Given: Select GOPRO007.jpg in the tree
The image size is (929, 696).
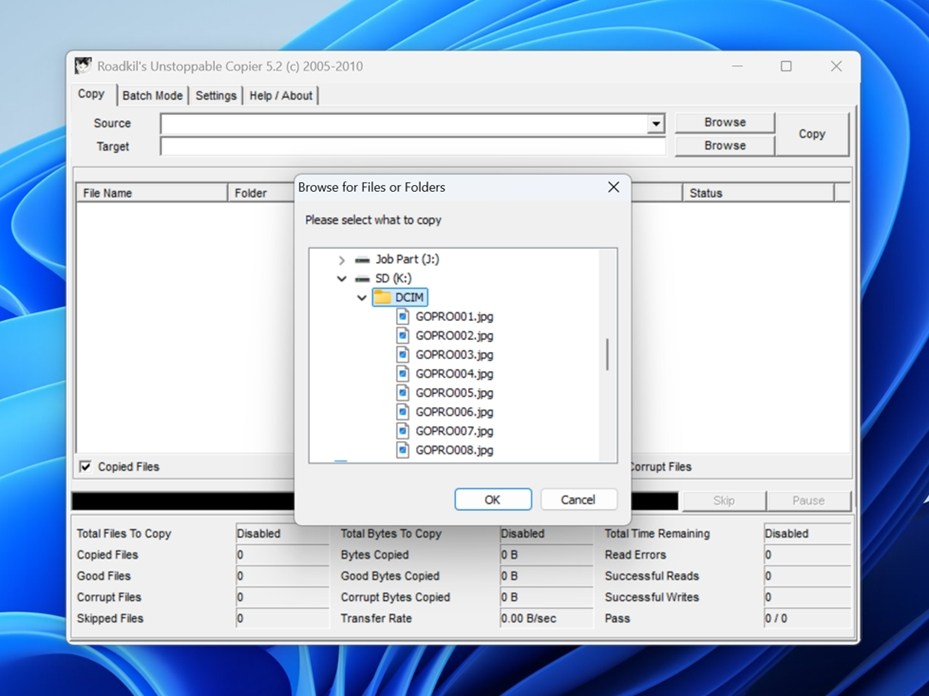Looking at the screenshot, I should pyautogui.click(x=454, y=431).
